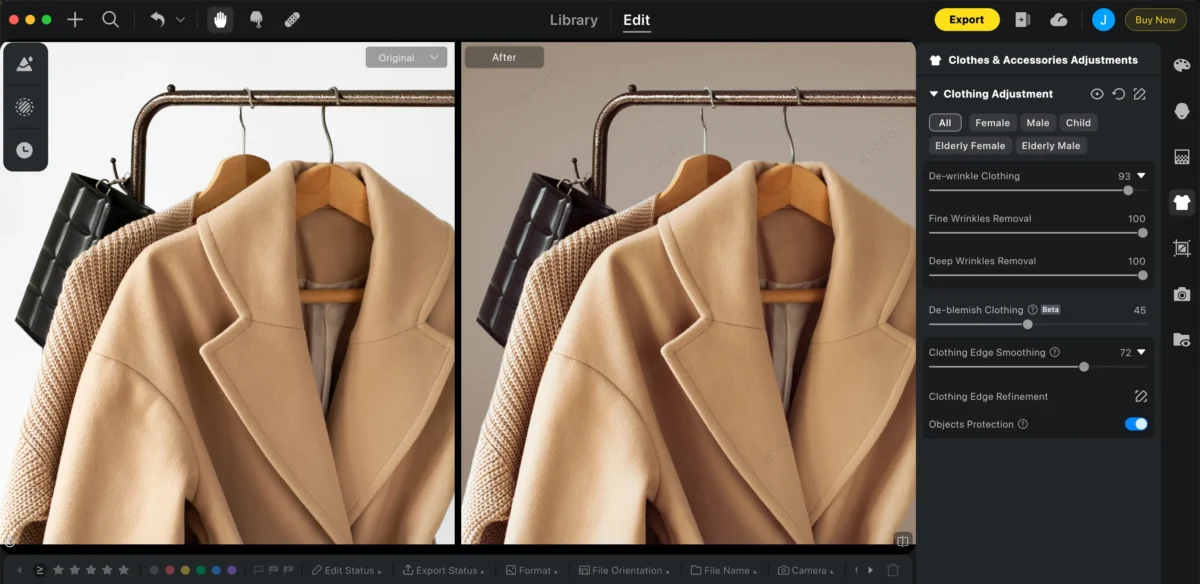Screen dimensions: 1200x584
Task: Select the Female filter option
Action: (992, 123)
